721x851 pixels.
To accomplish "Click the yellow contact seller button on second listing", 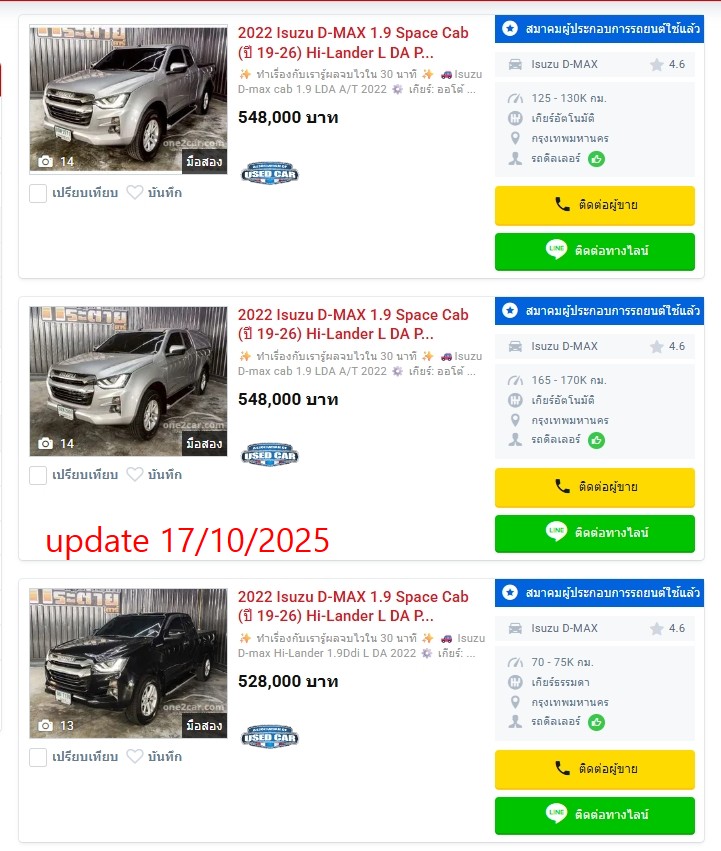I will 595,487.
